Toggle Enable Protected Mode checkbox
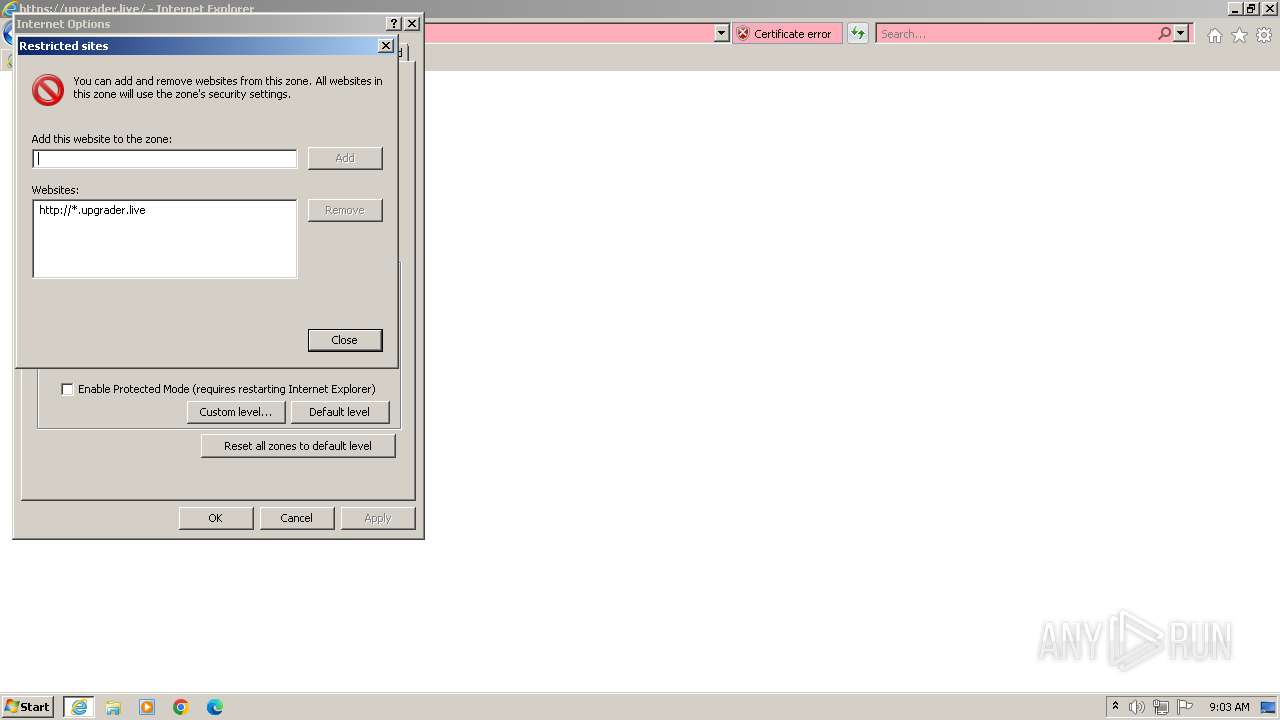This screenshot has height=720, width=1280. (68, 389)
